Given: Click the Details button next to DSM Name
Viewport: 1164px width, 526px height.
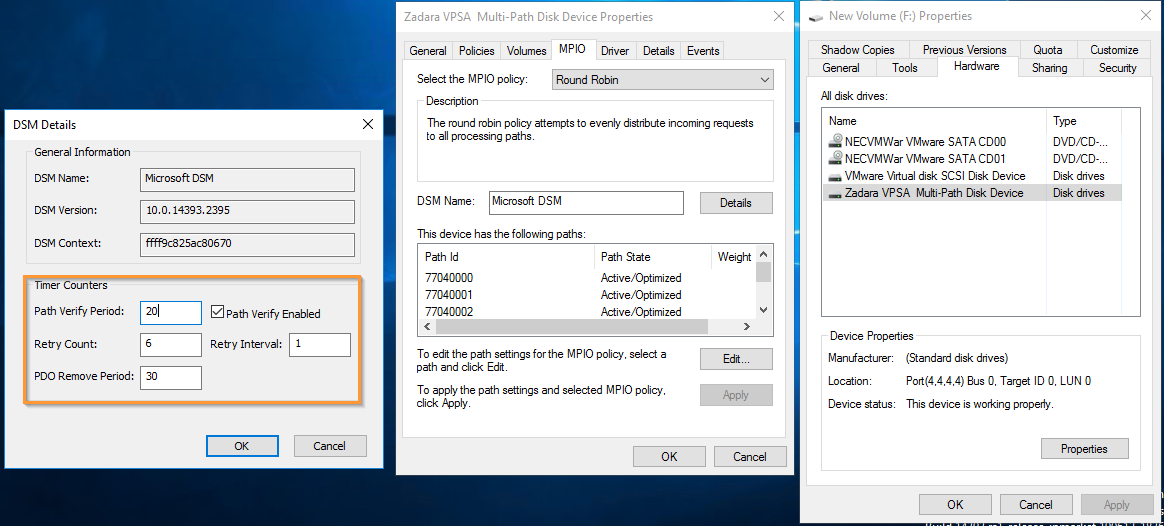Looking at the screenshot, I should click(x=736, y=203).
